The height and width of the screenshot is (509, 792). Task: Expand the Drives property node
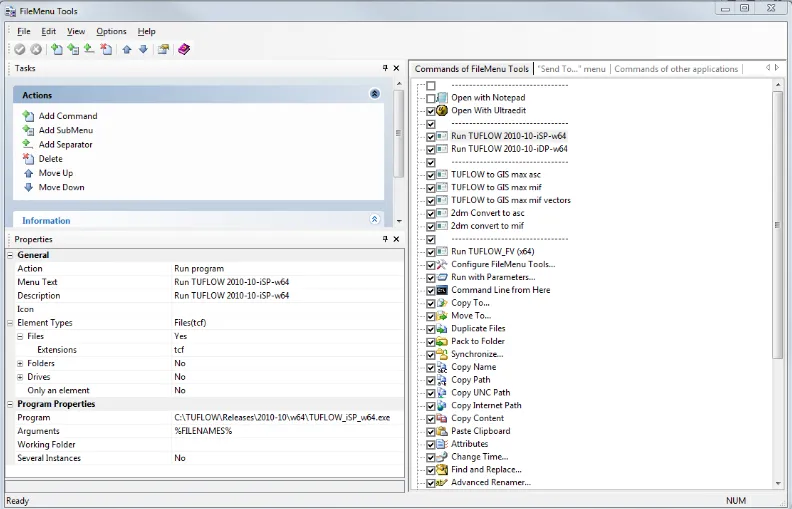click(20, 377)
